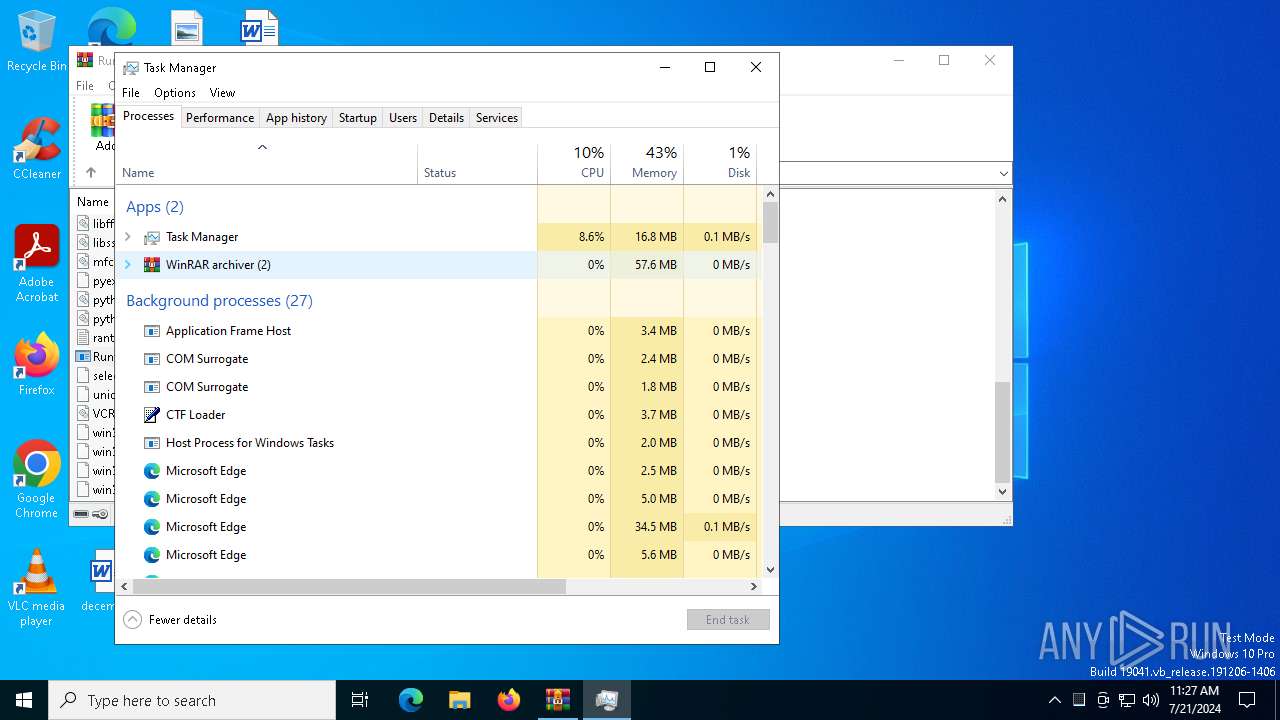Click the network tray icon

1127,700
